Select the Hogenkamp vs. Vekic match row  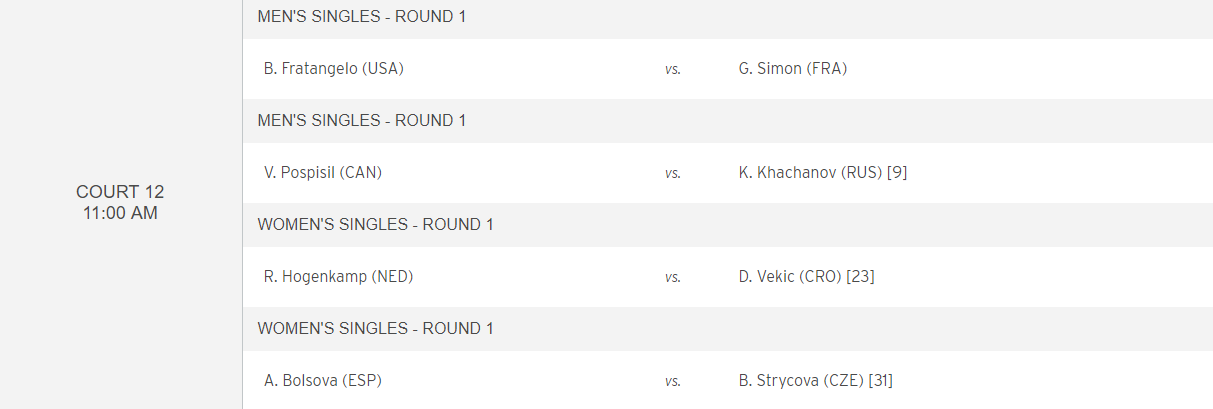click(728, 277)
